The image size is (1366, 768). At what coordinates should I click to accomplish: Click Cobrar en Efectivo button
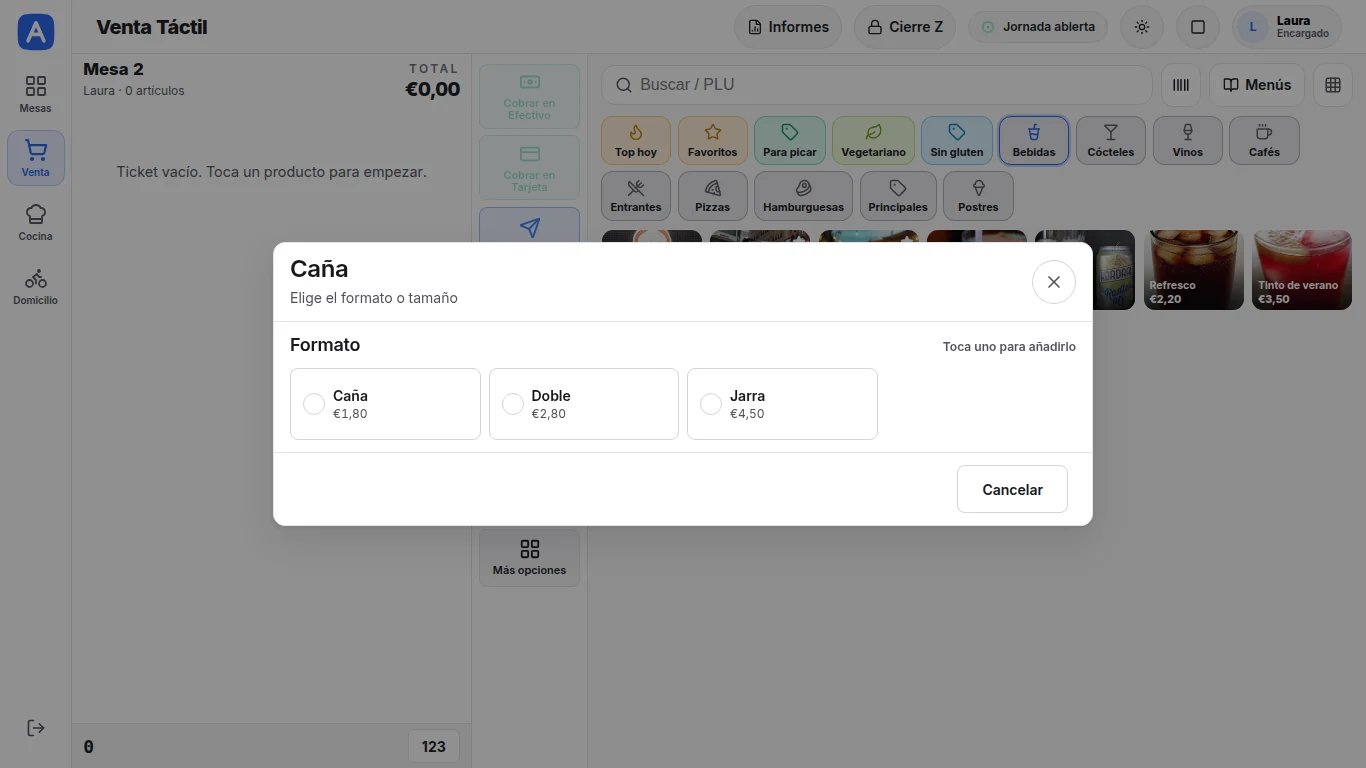[x=529, y=97]
